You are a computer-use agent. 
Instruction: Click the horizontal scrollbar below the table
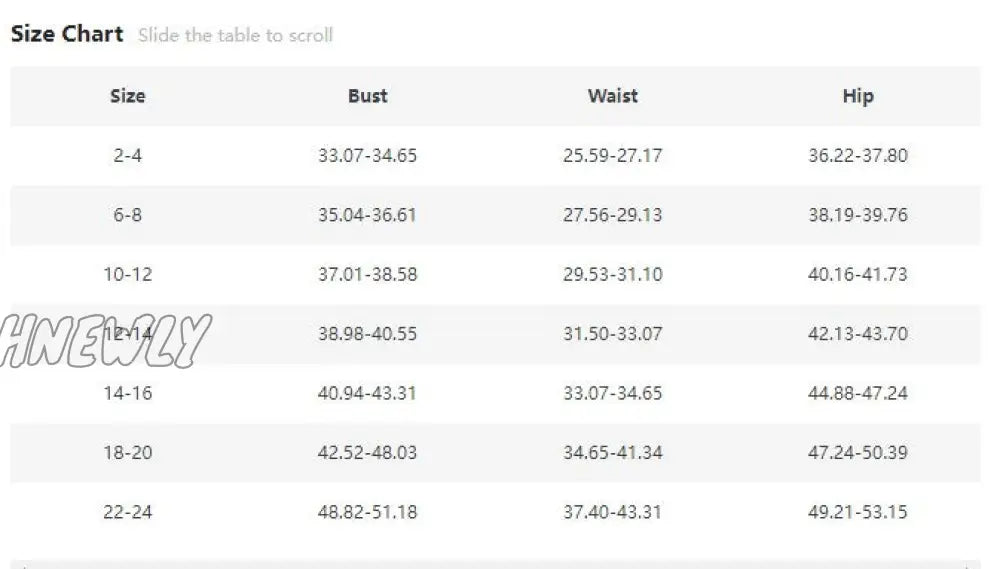tap(495, 565)
